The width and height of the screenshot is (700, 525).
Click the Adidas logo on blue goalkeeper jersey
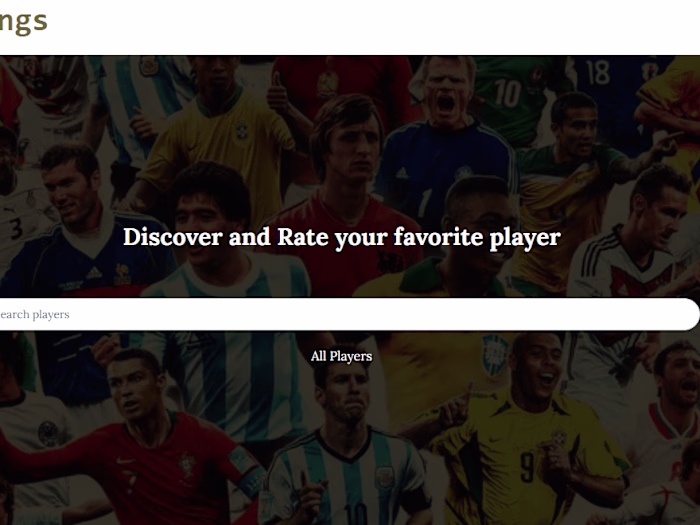coord(401,174)
